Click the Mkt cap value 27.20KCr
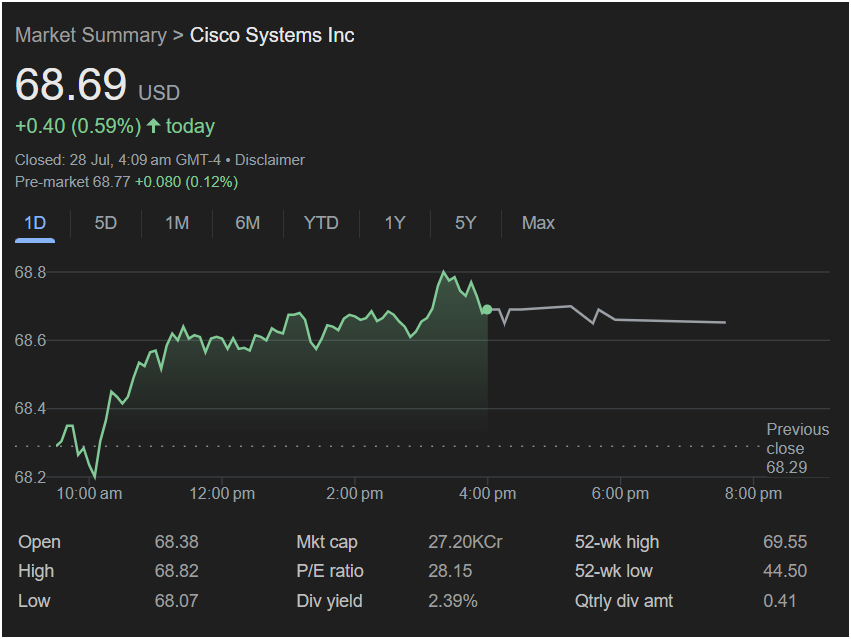Viewport: 851px width, 639px height. (465, 542)
